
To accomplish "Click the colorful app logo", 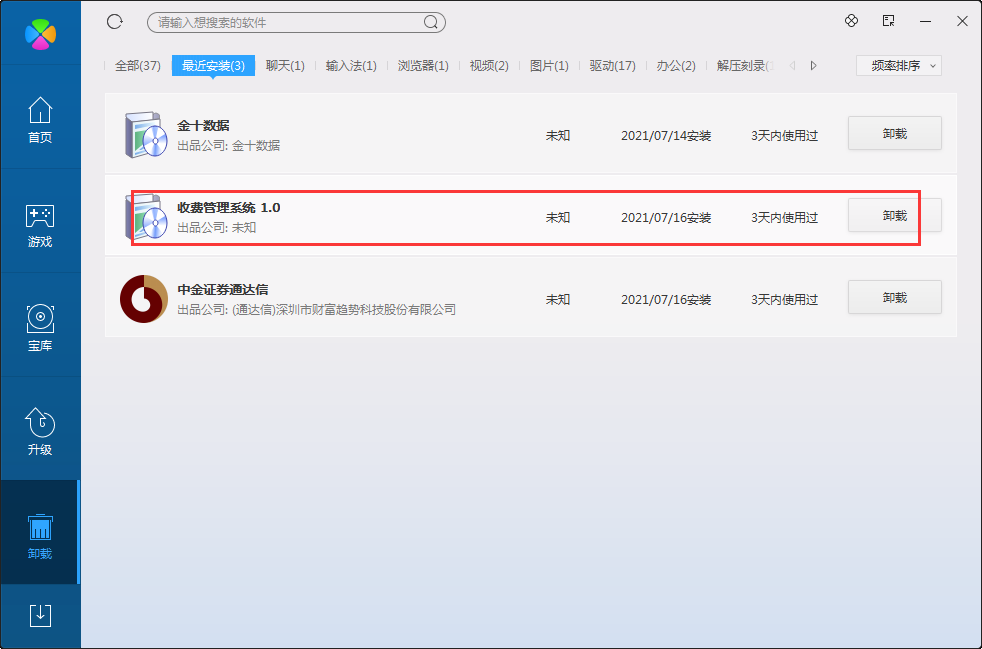I will tap(41, 34).
